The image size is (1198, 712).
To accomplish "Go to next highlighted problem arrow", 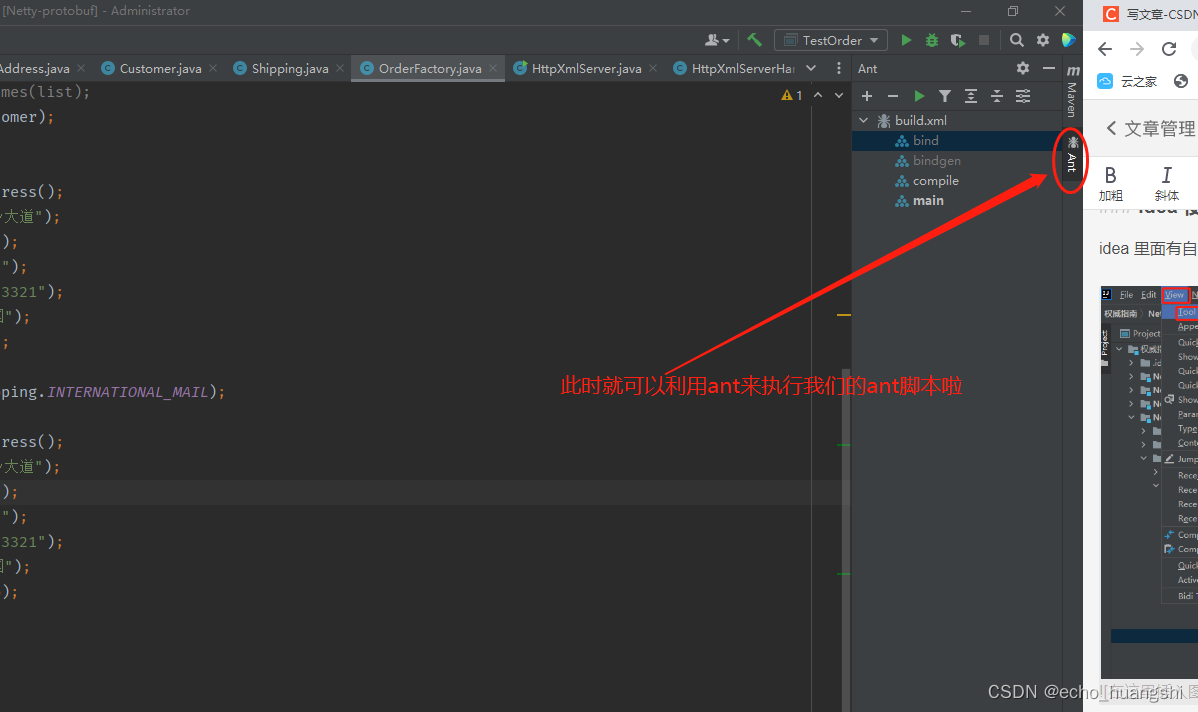I will tap(839, 95).
